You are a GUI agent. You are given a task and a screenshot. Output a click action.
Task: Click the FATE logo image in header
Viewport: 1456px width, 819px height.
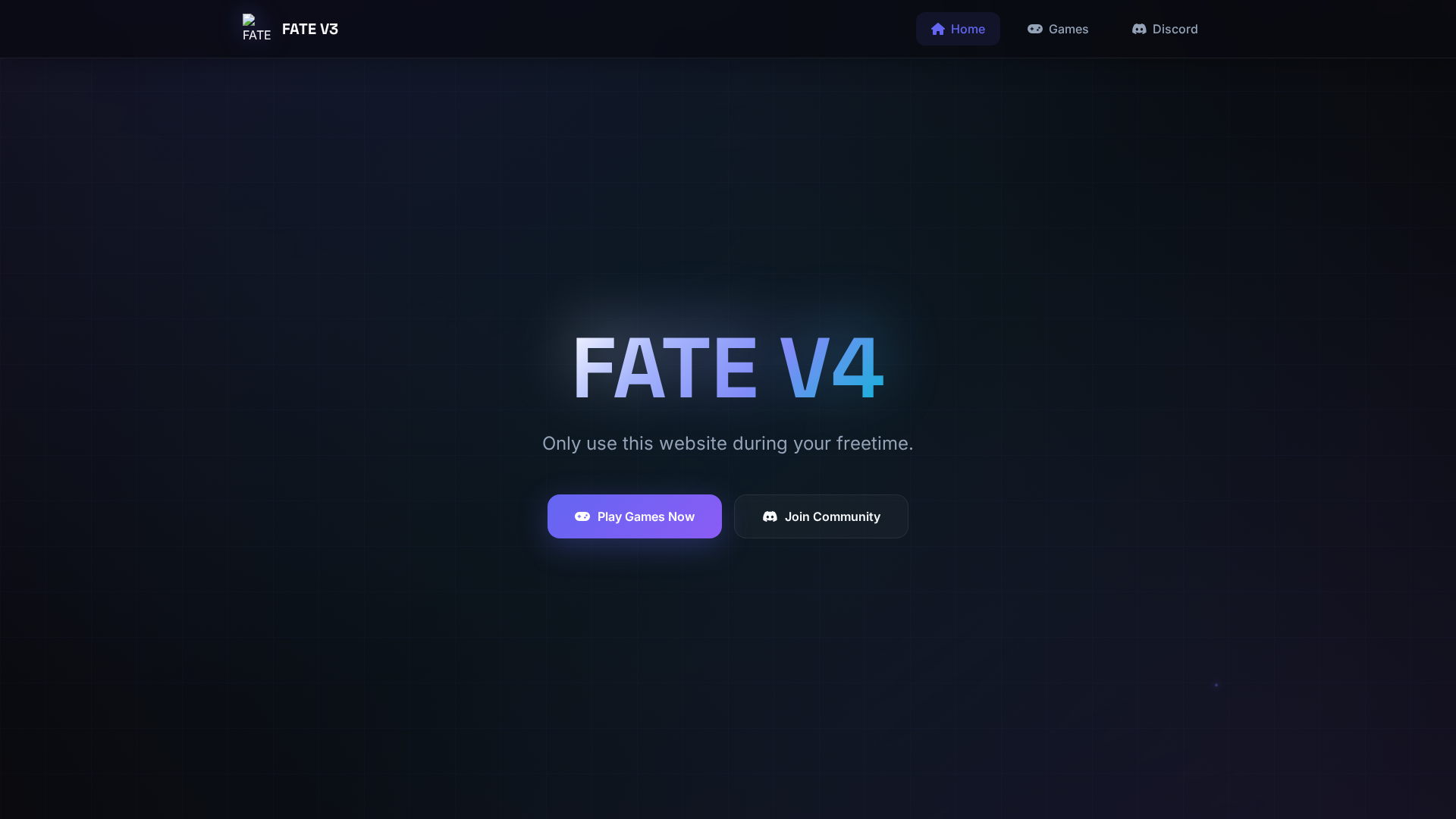coord(256,28)
